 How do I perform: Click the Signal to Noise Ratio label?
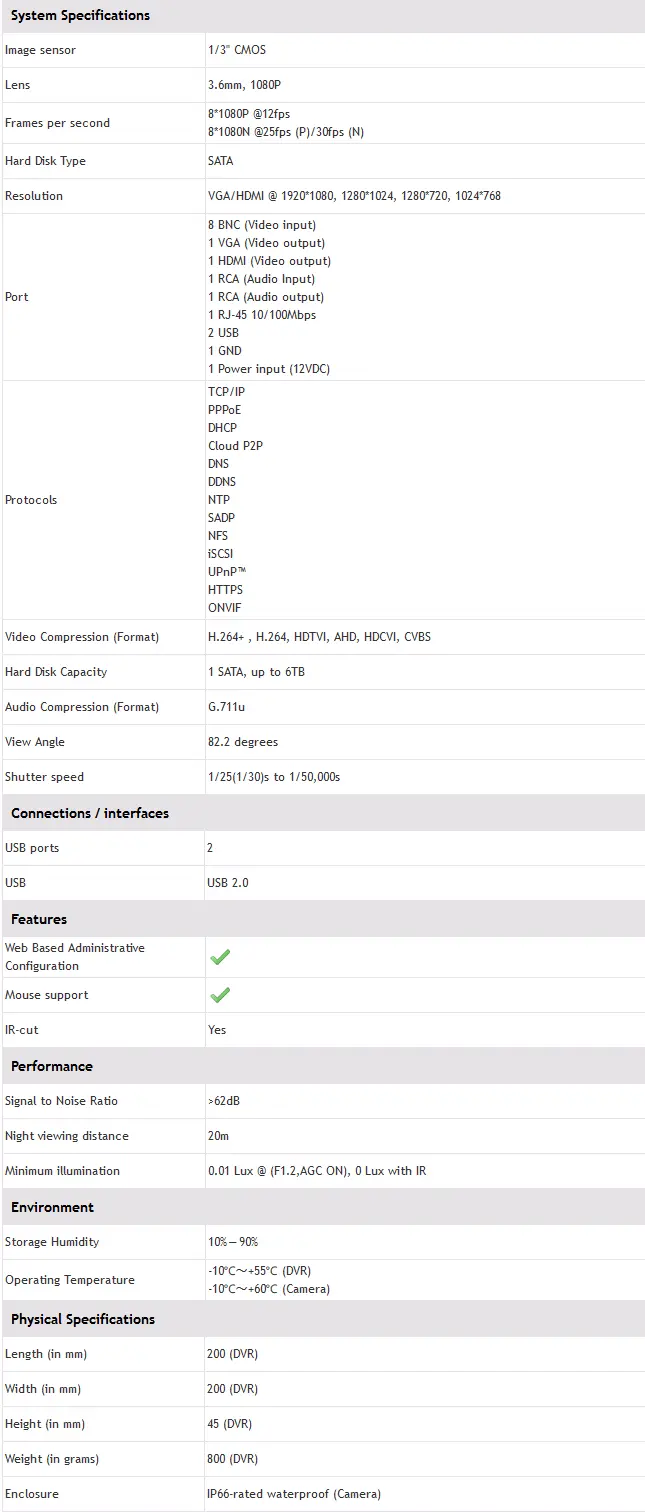tap(61, 1101)
